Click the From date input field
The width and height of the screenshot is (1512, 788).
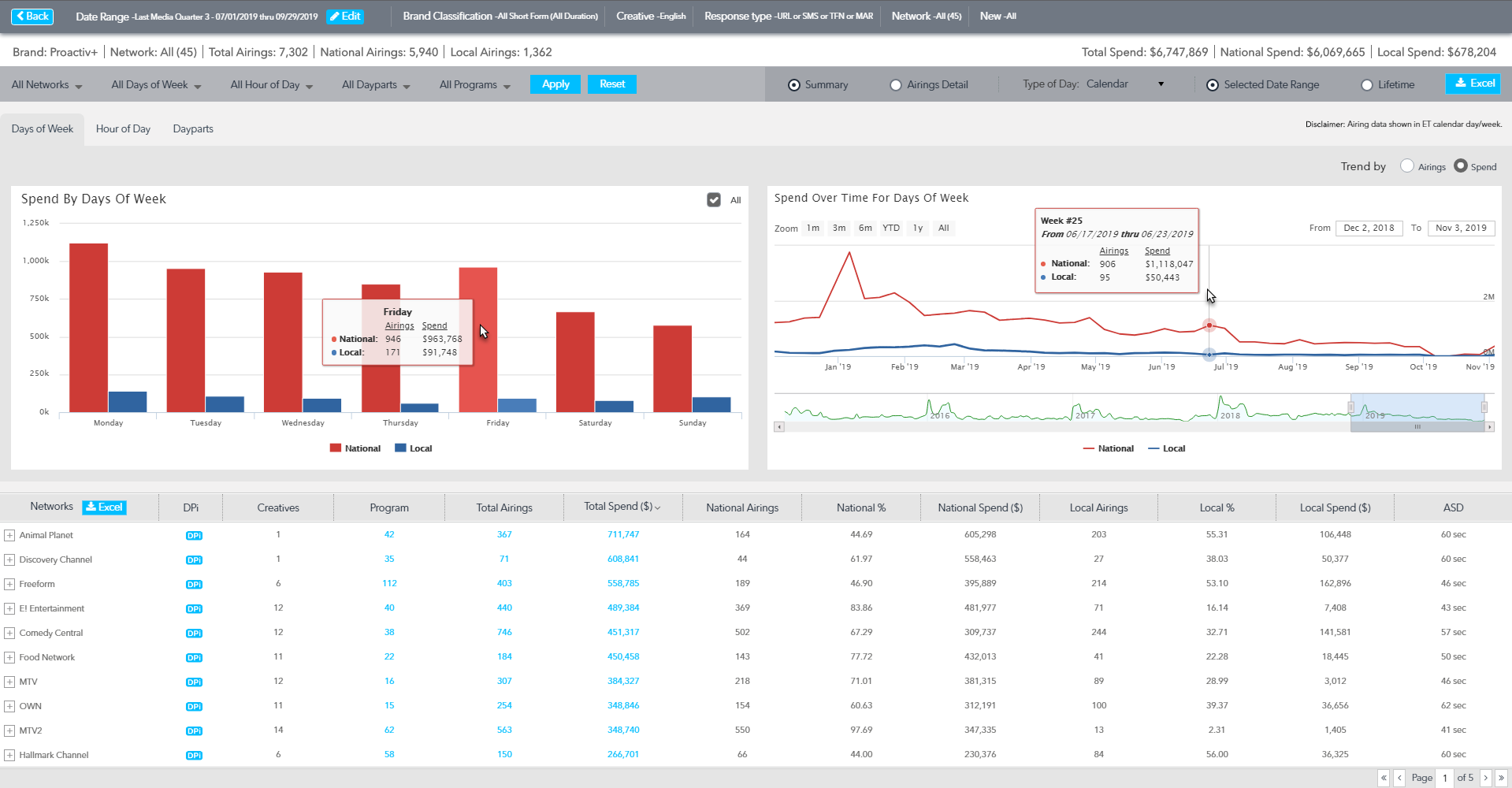coord(1369,229)
